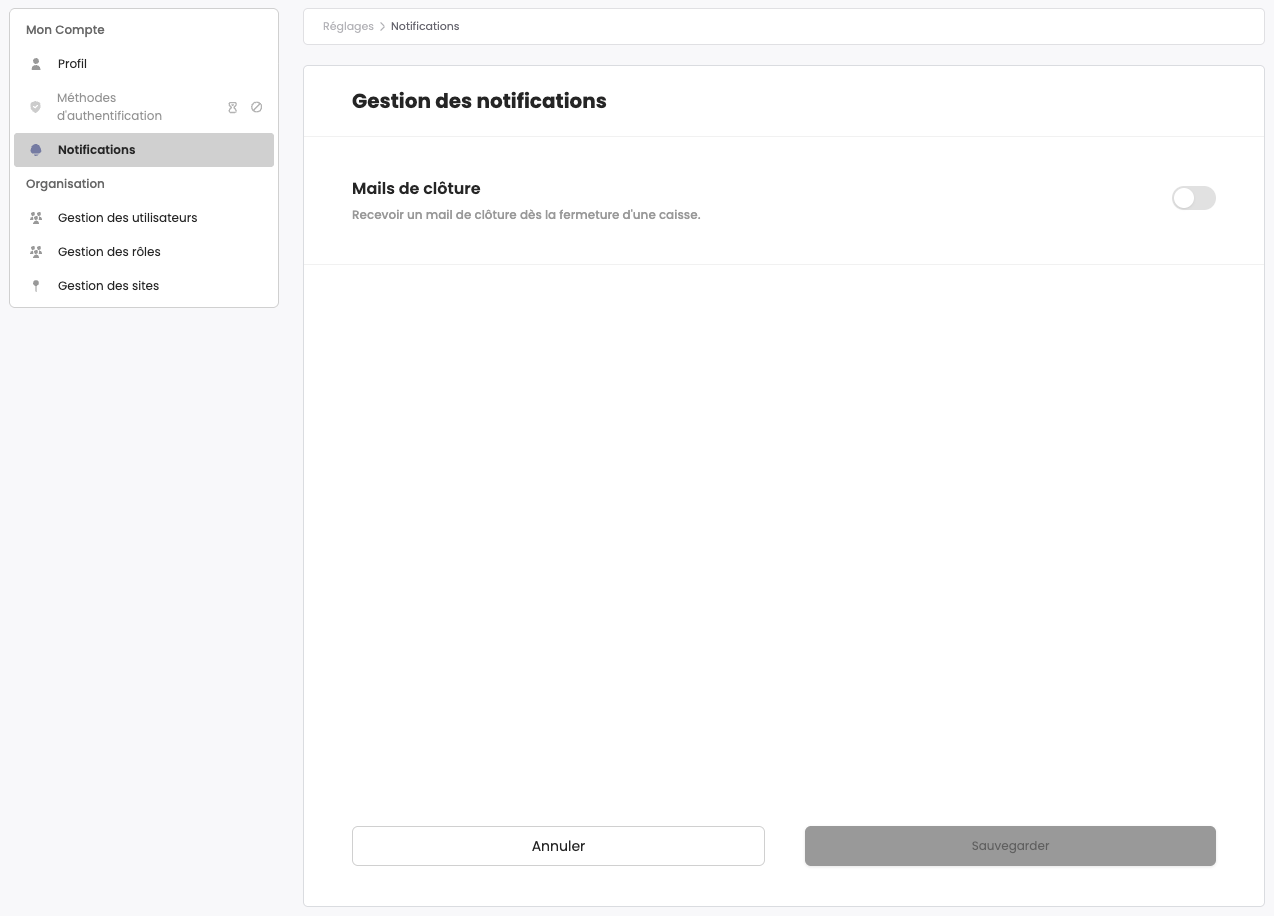Image resolution: width=1274 pixels, height=916 pixels.
Task: Click the hourglass icon in the sidebar
Action: click(233, 107)
